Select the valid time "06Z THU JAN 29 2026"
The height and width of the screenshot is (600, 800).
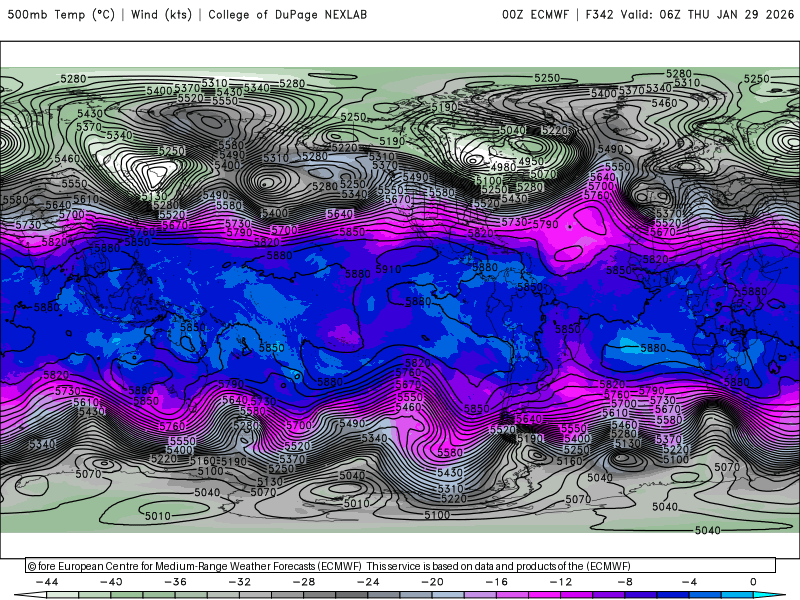[x=727, y=15]
